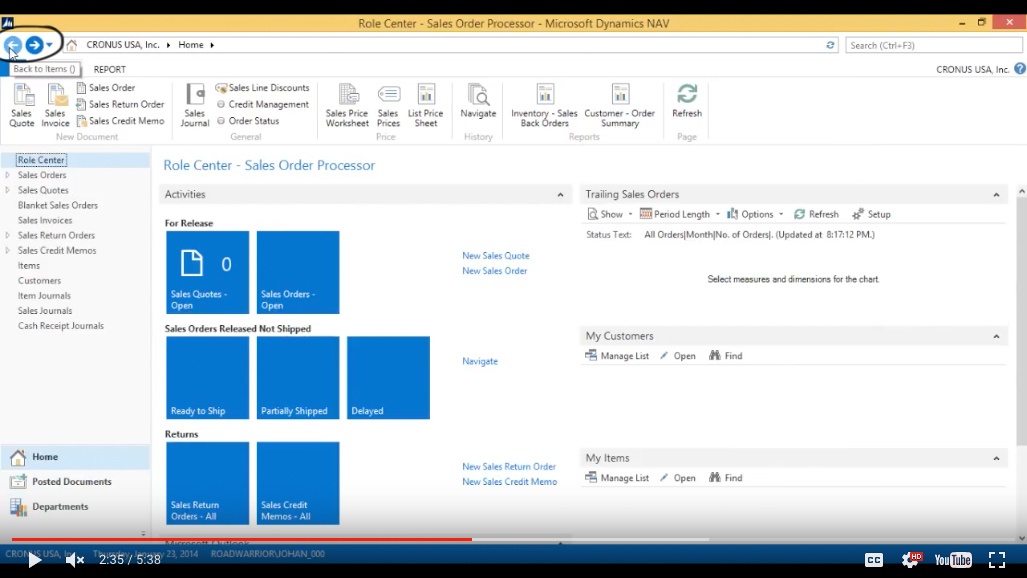
Task: Select Sales Order in New Document group
Action: pyautogui.click(x=105, y=87)
